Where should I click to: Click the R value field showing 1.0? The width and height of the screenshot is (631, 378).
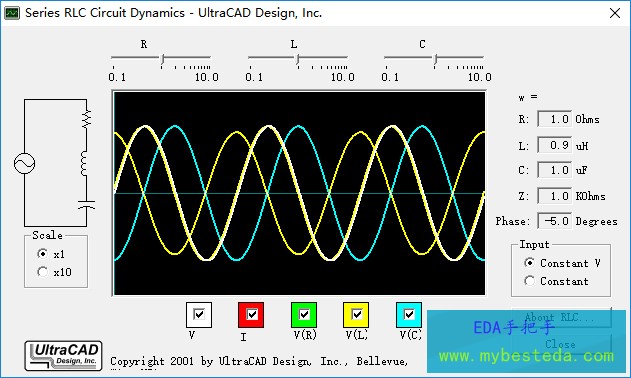555,119
